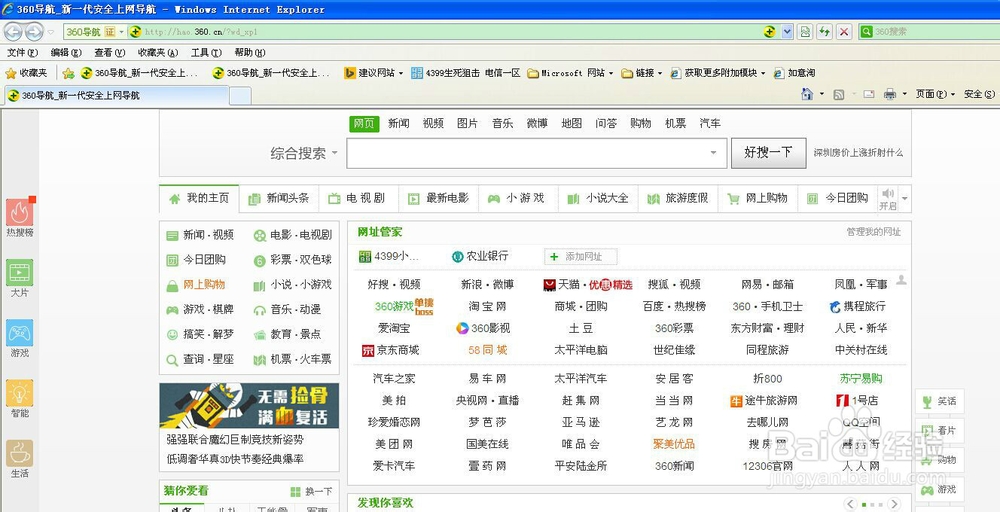
Task: Click the 无需捡骨满血复活 banner image
Action: 249,406
